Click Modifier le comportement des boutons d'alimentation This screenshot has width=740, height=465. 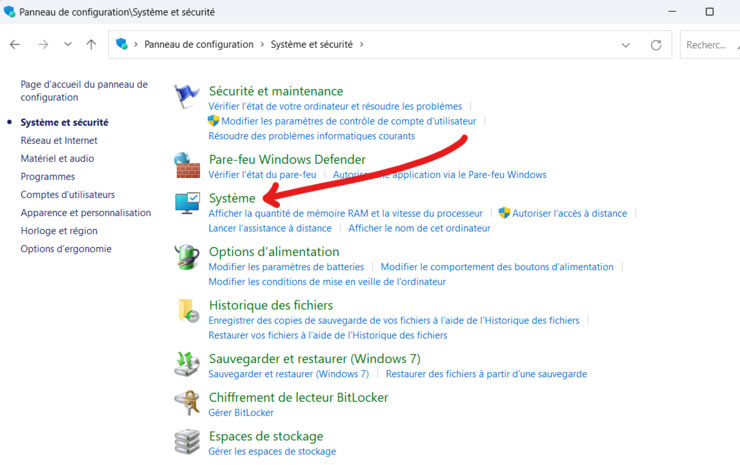(497, 267)
